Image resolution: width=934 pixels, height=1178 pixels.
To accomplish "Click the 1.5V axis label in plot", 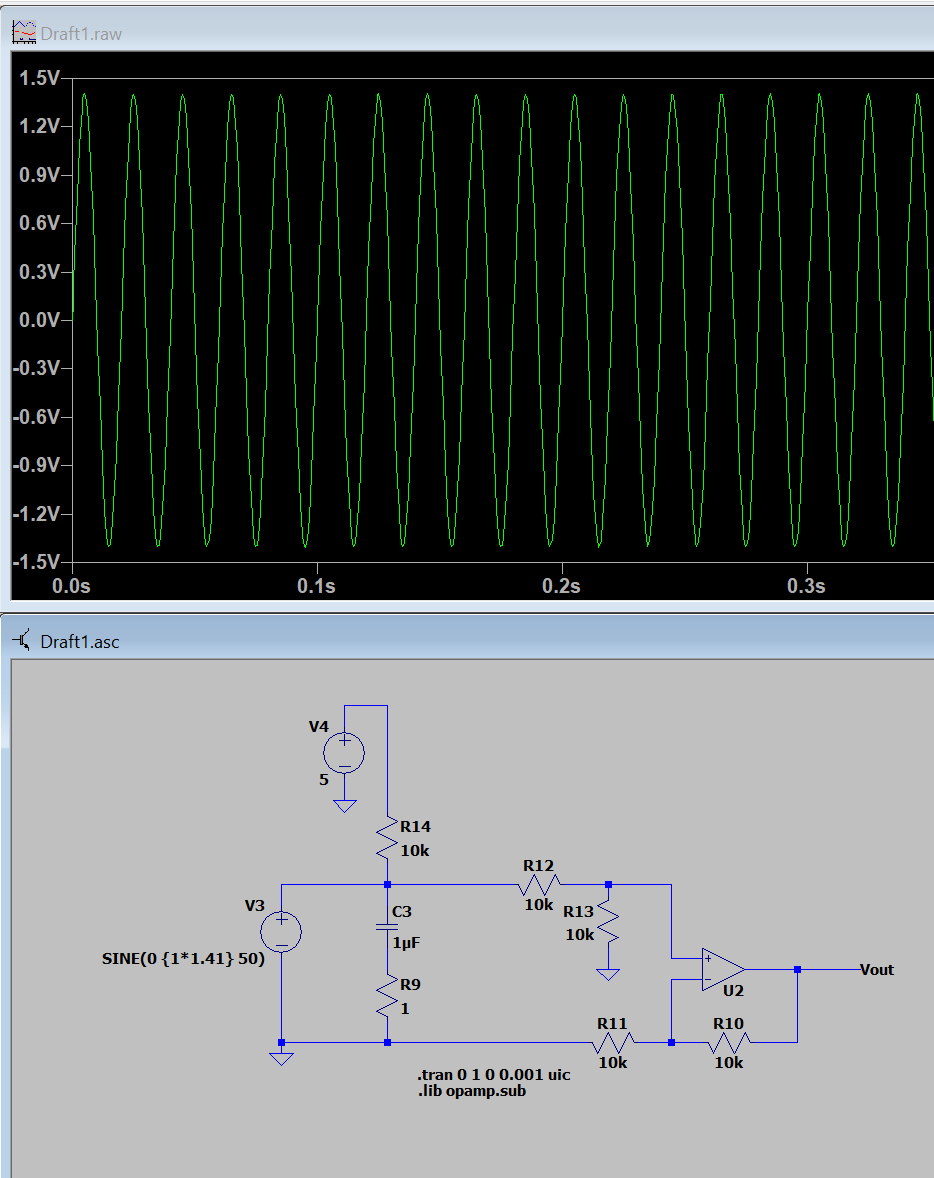I will point(39,78).
